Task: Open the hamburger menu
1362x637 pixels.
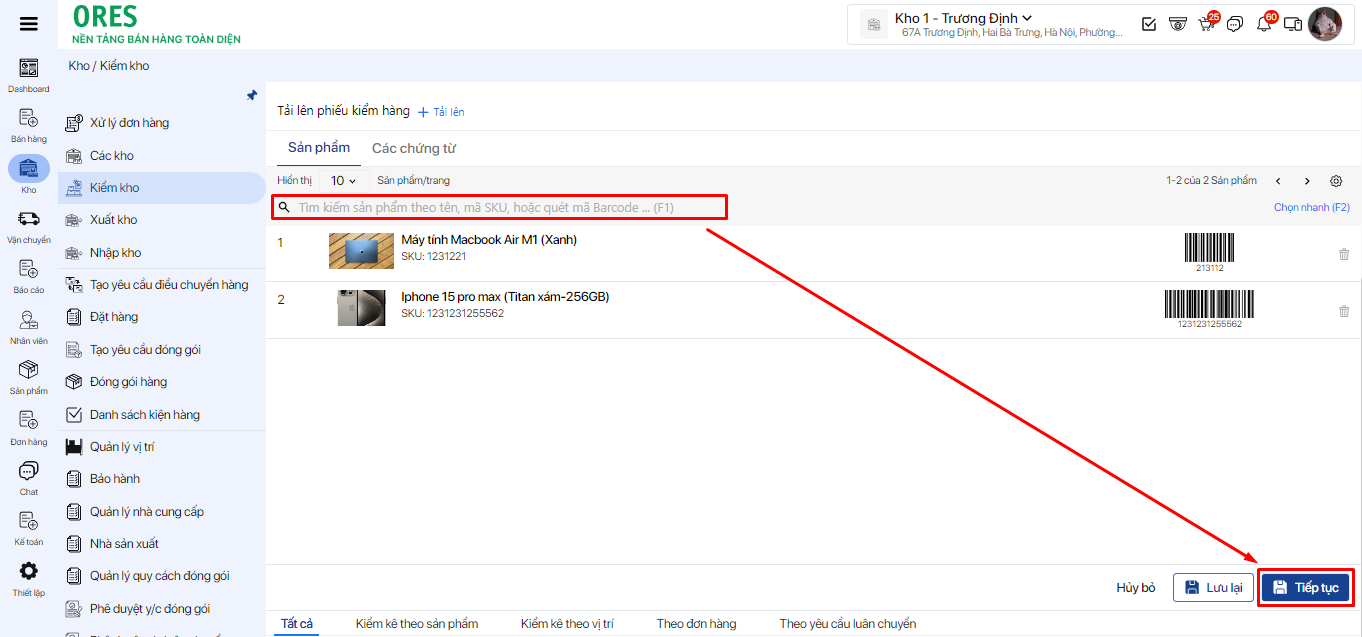Action: pyautogui.click(x=29, y=24)
